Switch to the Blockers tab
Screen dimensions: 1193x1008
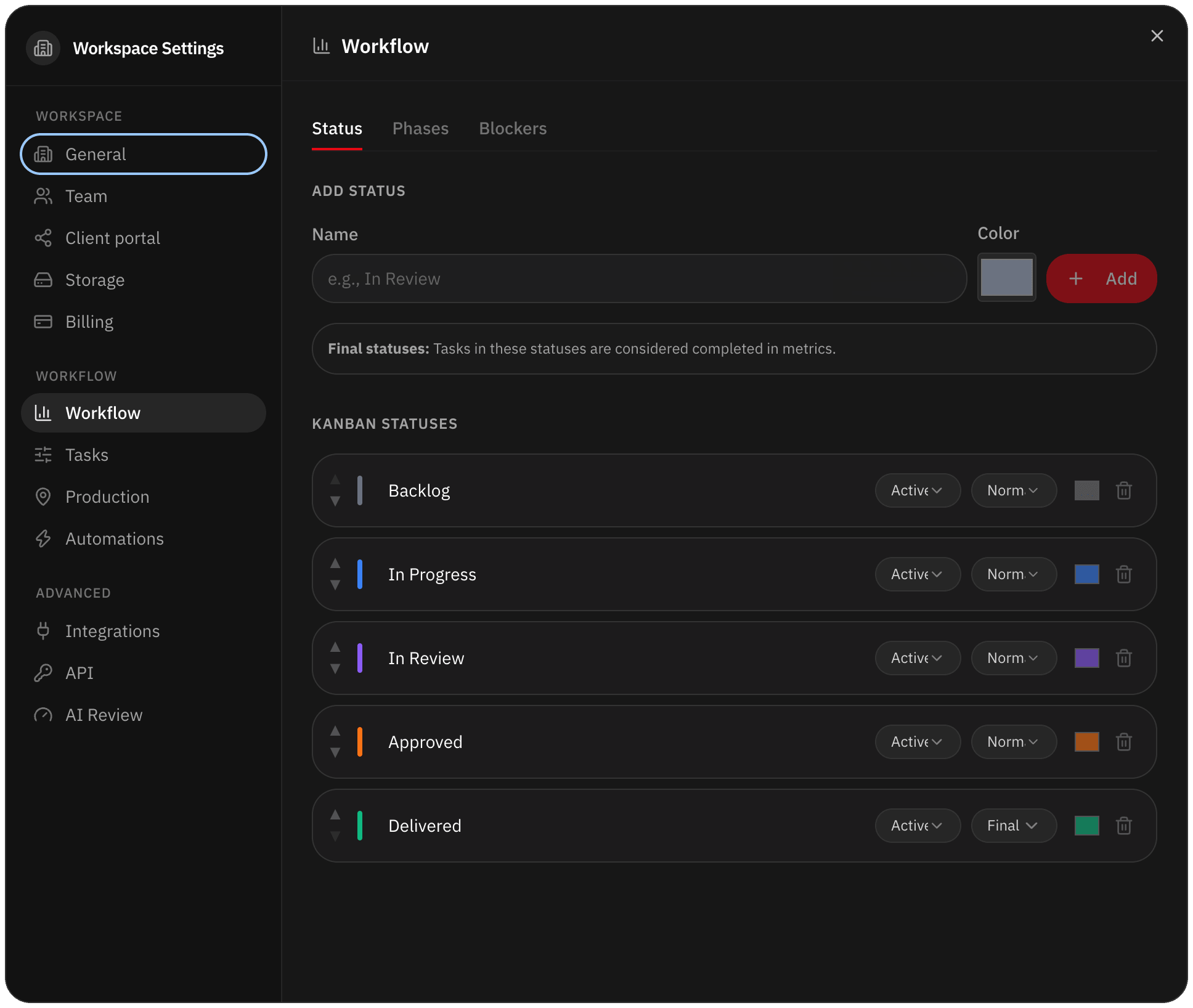coord(513,128)
